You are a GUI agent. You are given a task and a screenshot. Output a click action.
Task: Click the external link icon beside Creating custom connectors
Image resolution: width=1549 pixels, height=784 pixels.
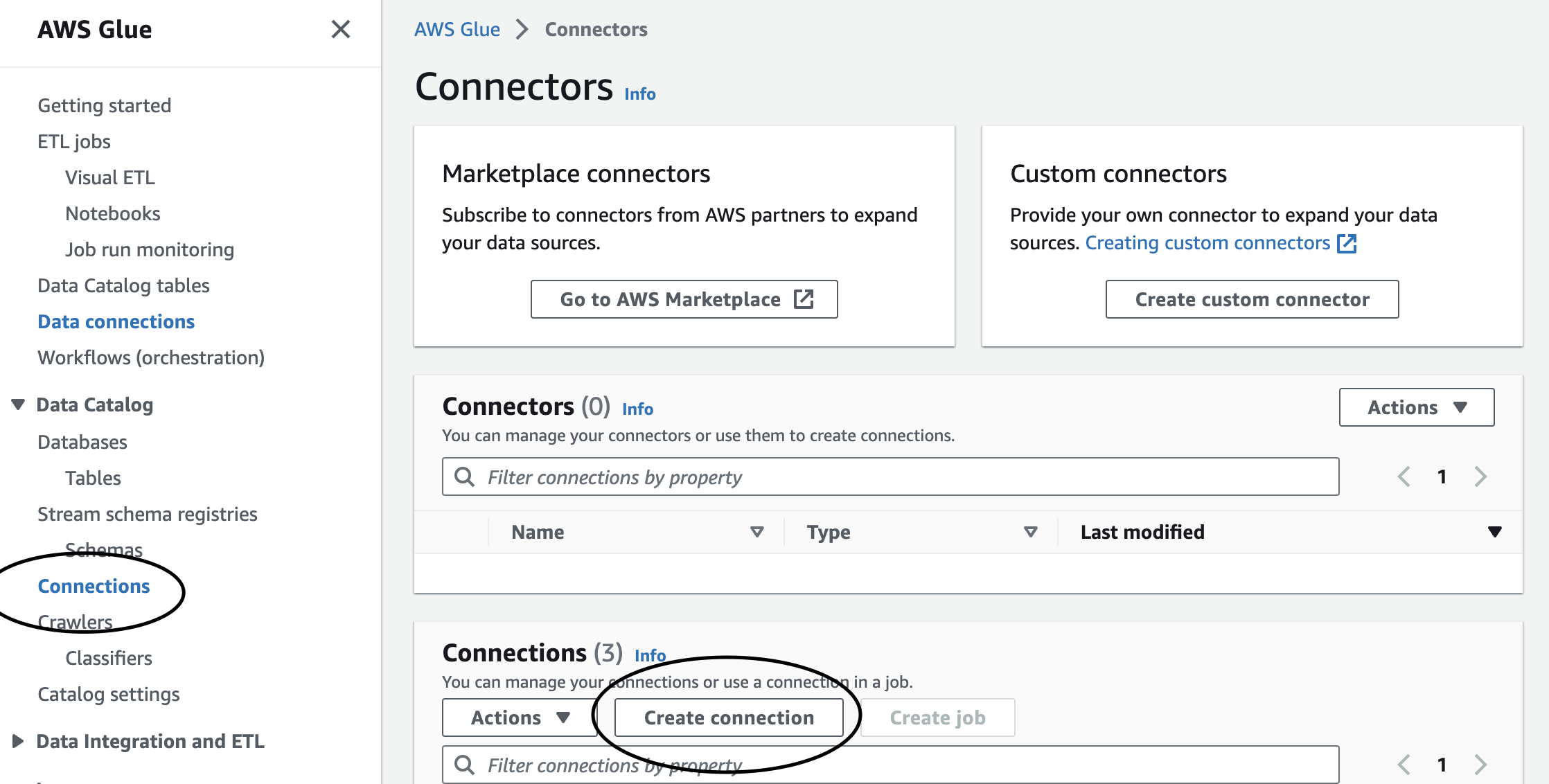tap(1346, 243)
